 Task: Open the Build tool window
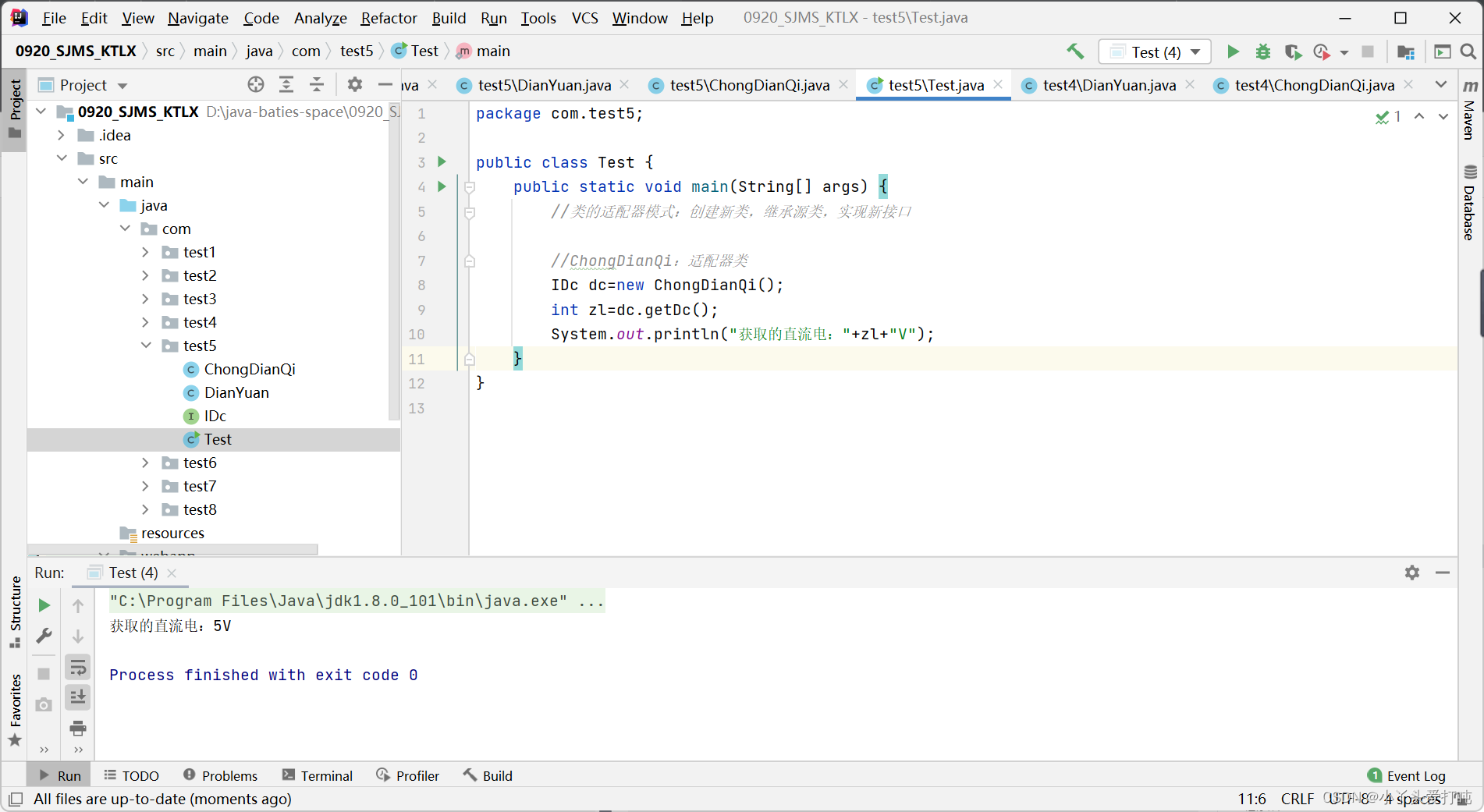click(488, 776)
